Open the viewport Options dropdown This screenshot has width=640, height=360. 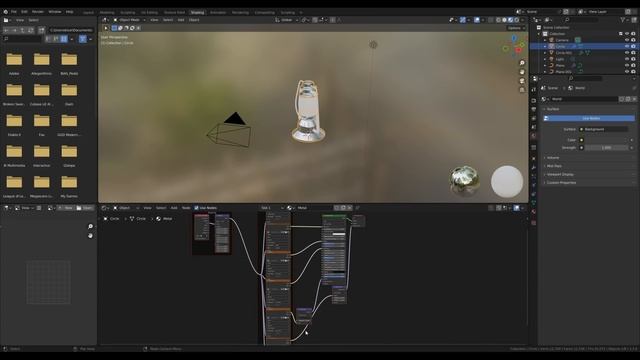[516, 28]
